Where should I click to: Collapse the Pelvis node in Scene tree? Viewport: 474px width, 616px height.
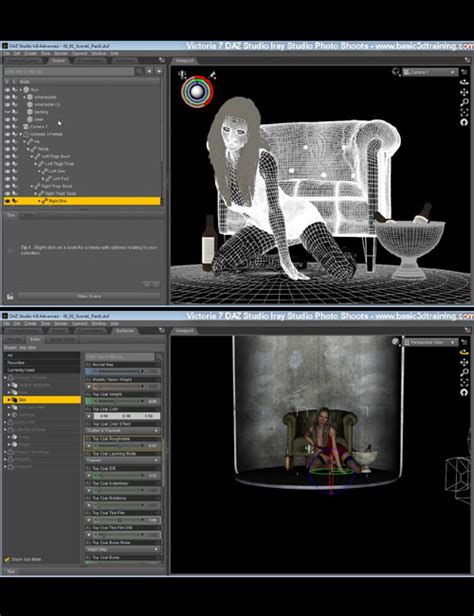click(x=28, y=149)
